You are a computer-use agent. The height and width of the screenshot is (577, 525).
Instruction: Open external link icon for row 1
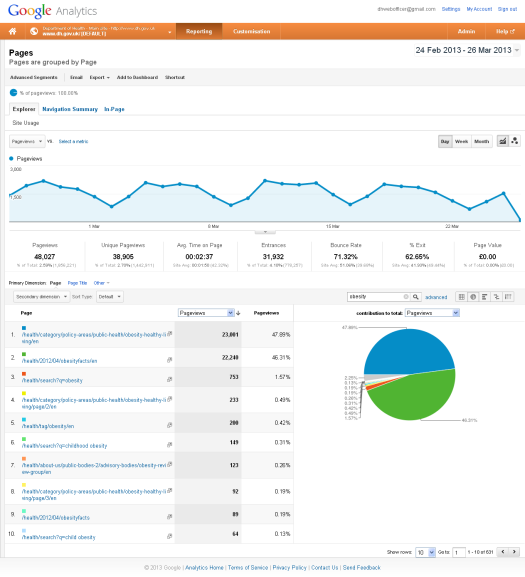tap(170, 334)
